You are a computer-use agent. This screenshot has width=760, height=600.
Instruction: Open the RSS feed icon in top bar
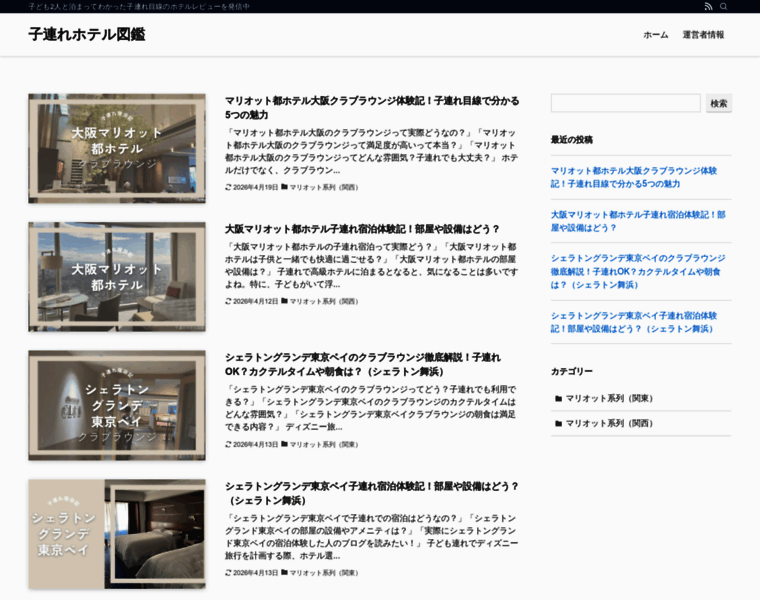[x=708, y=6]
